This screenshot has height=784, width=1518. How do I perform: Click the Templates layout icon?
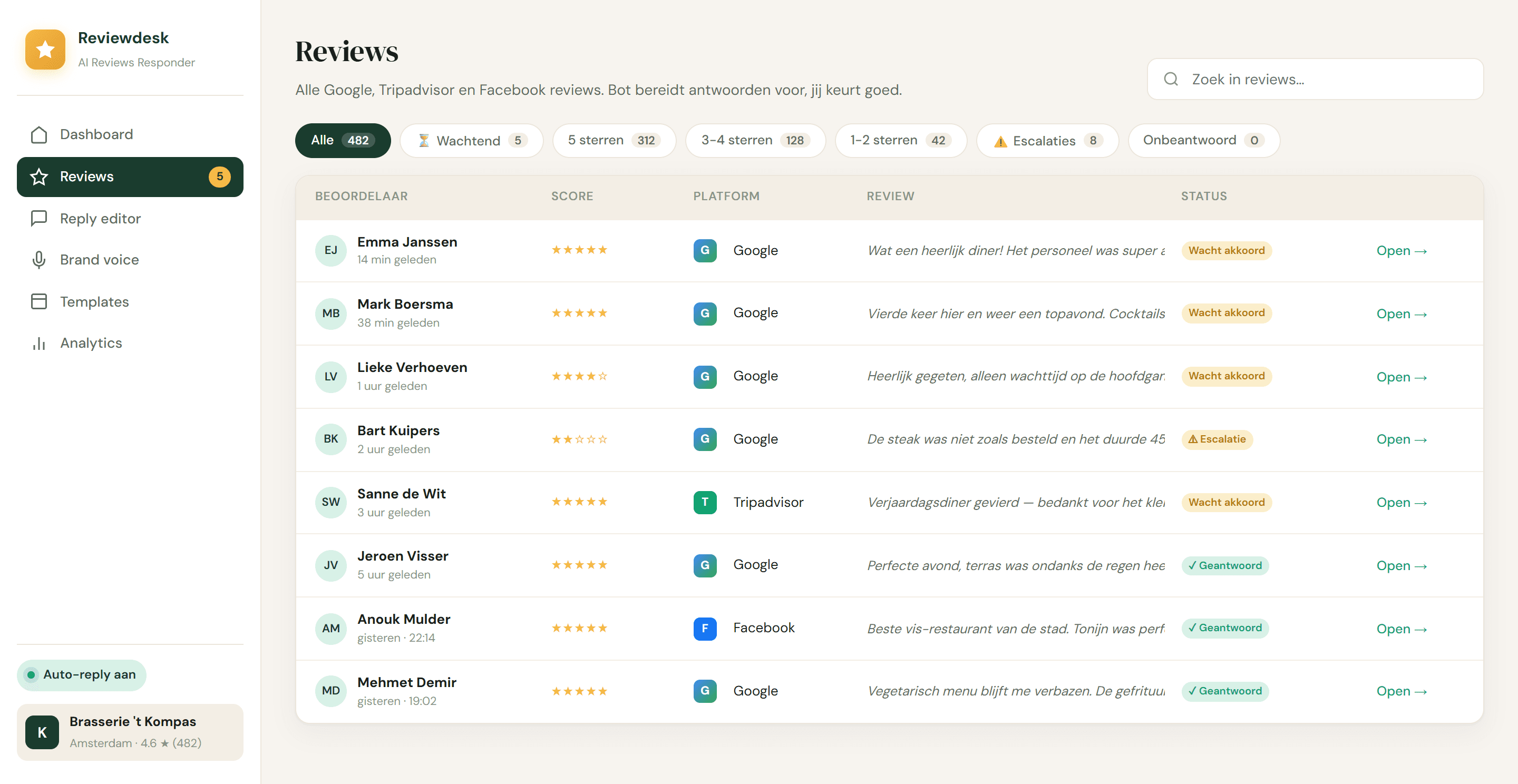[39, 301]
